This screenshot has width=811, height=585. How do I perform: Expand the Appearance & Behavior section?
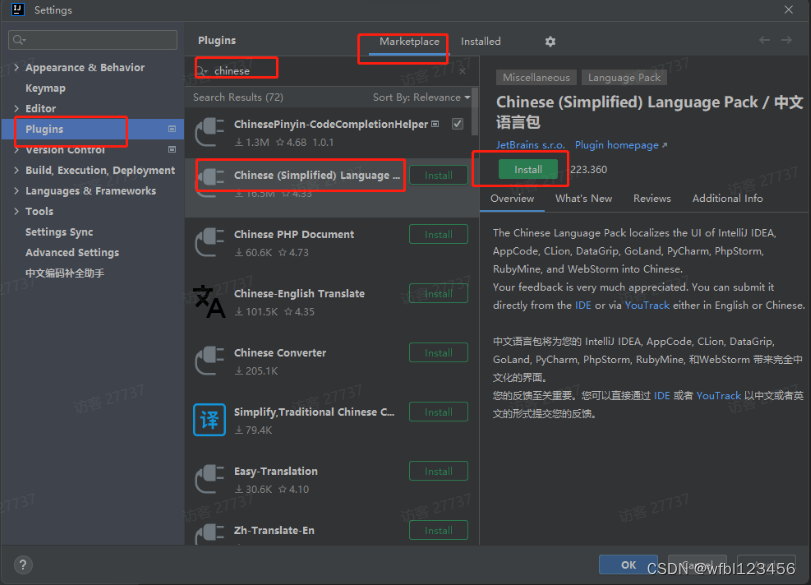coord(17,67)
